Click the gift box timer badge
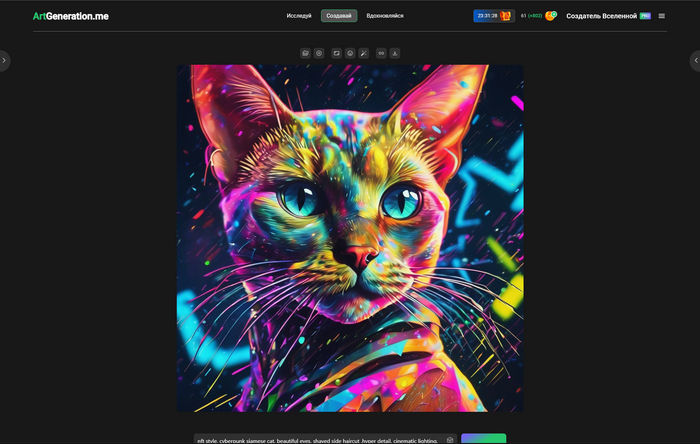The width and height of the screenshot is (700, 444). click(x=494, y=16)
